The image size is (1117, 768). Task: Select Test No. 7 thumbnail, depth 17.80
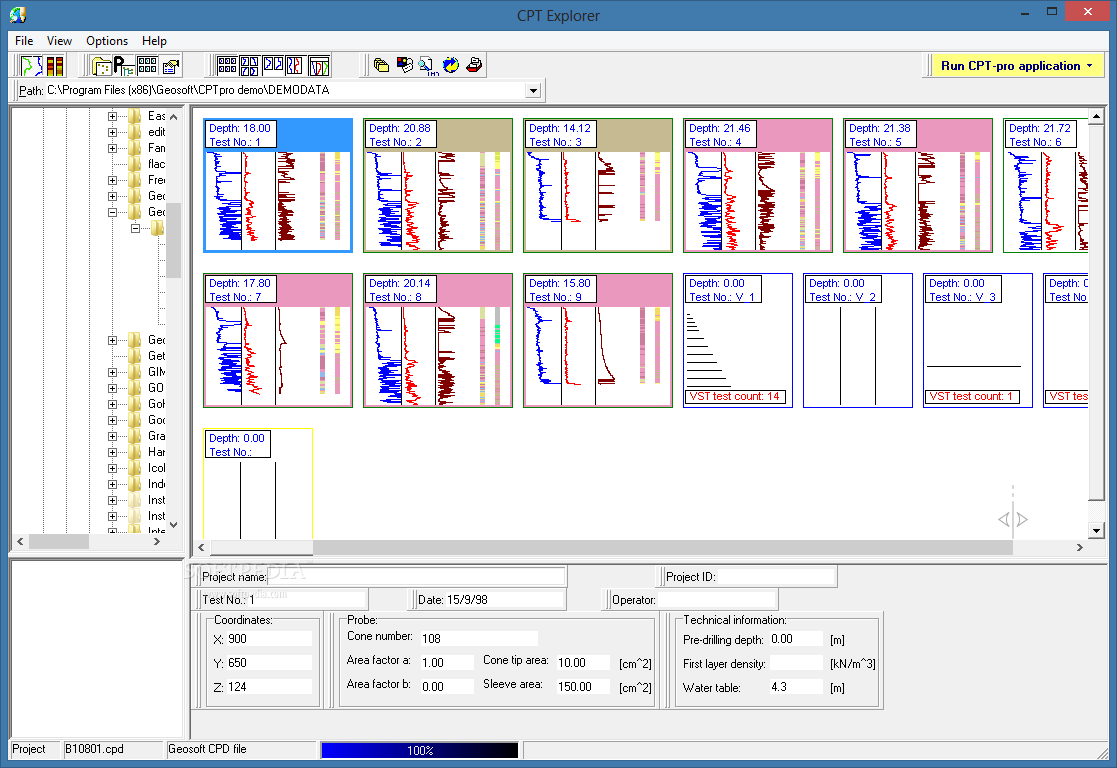pos(278,341)
